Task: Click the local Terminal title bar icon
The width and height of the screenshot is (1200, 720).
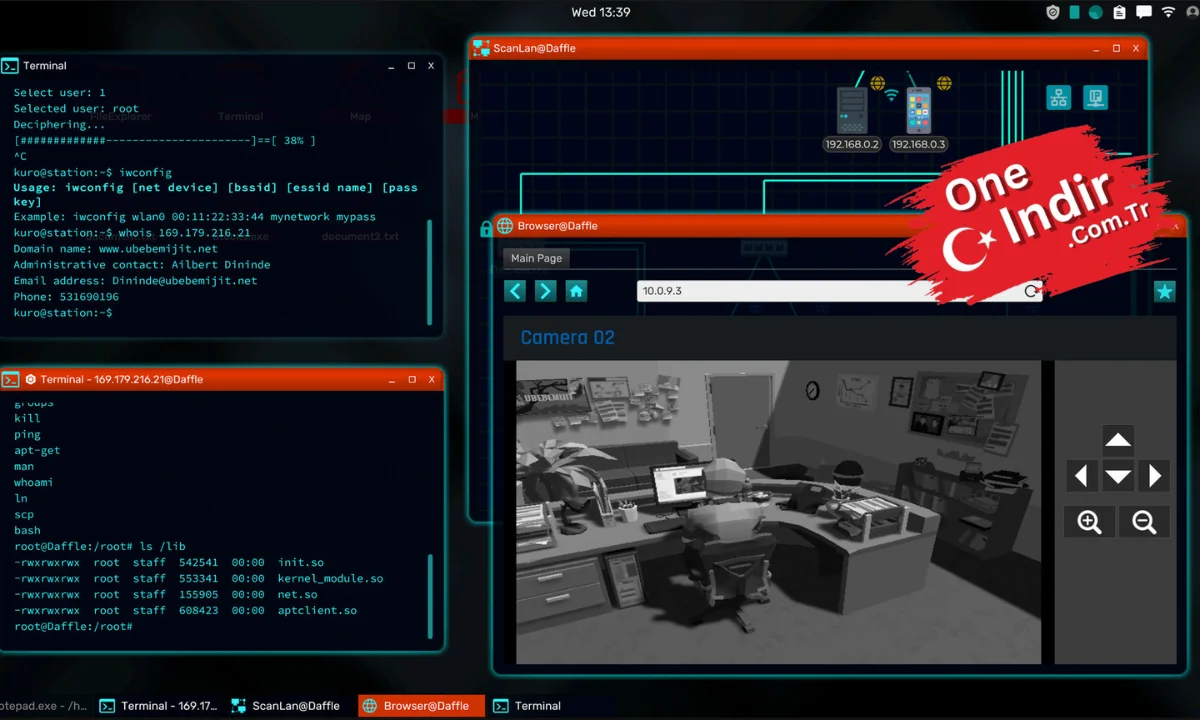Action: coord(10,66)
